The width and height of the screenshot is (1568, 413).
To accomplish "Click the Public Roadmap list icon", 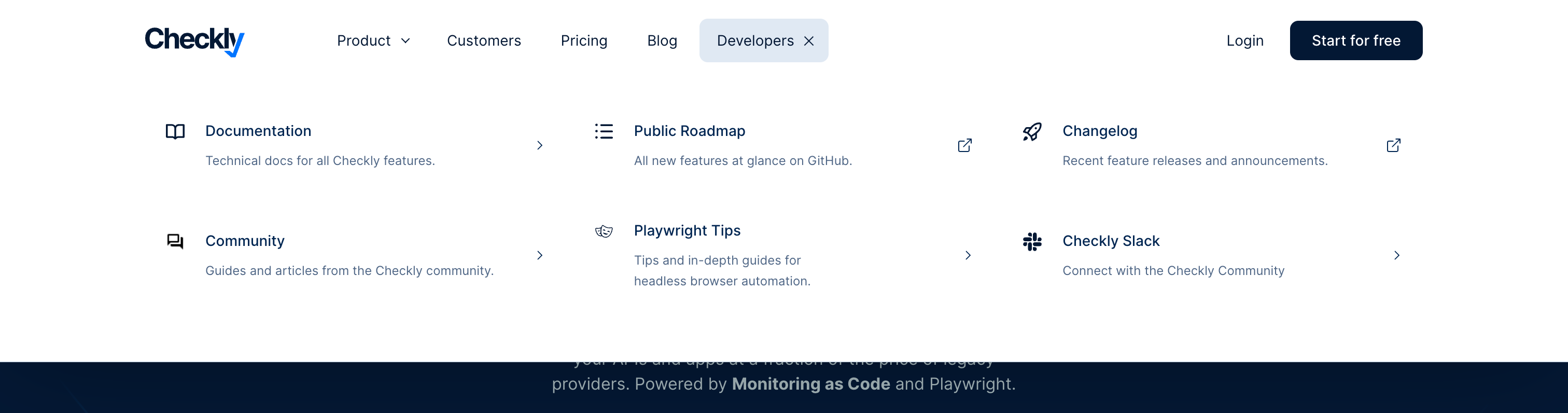I will pos(604,132).
